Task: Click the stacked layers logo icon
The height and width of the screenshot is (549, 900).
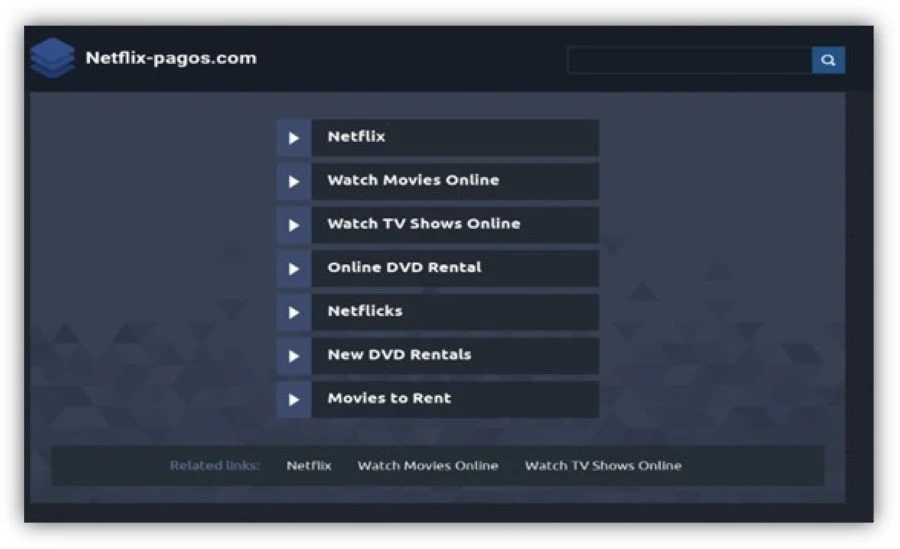Action: (x=52, y=58)
